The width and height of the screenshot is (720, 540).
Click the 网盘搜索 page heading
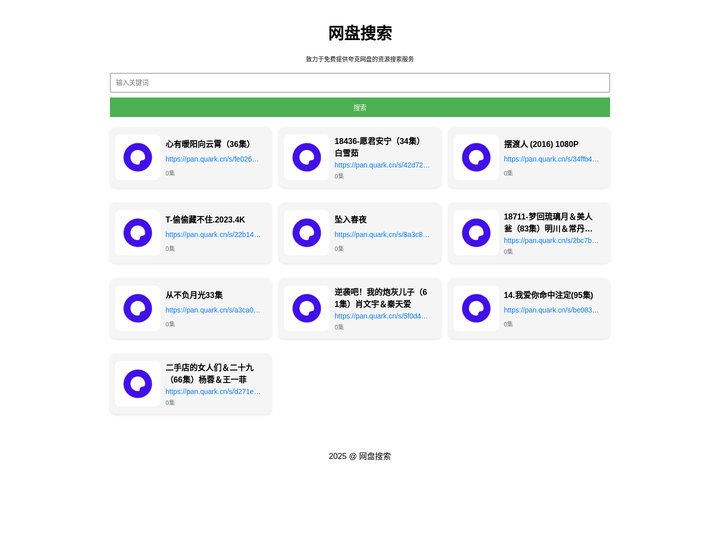[360, 33]
